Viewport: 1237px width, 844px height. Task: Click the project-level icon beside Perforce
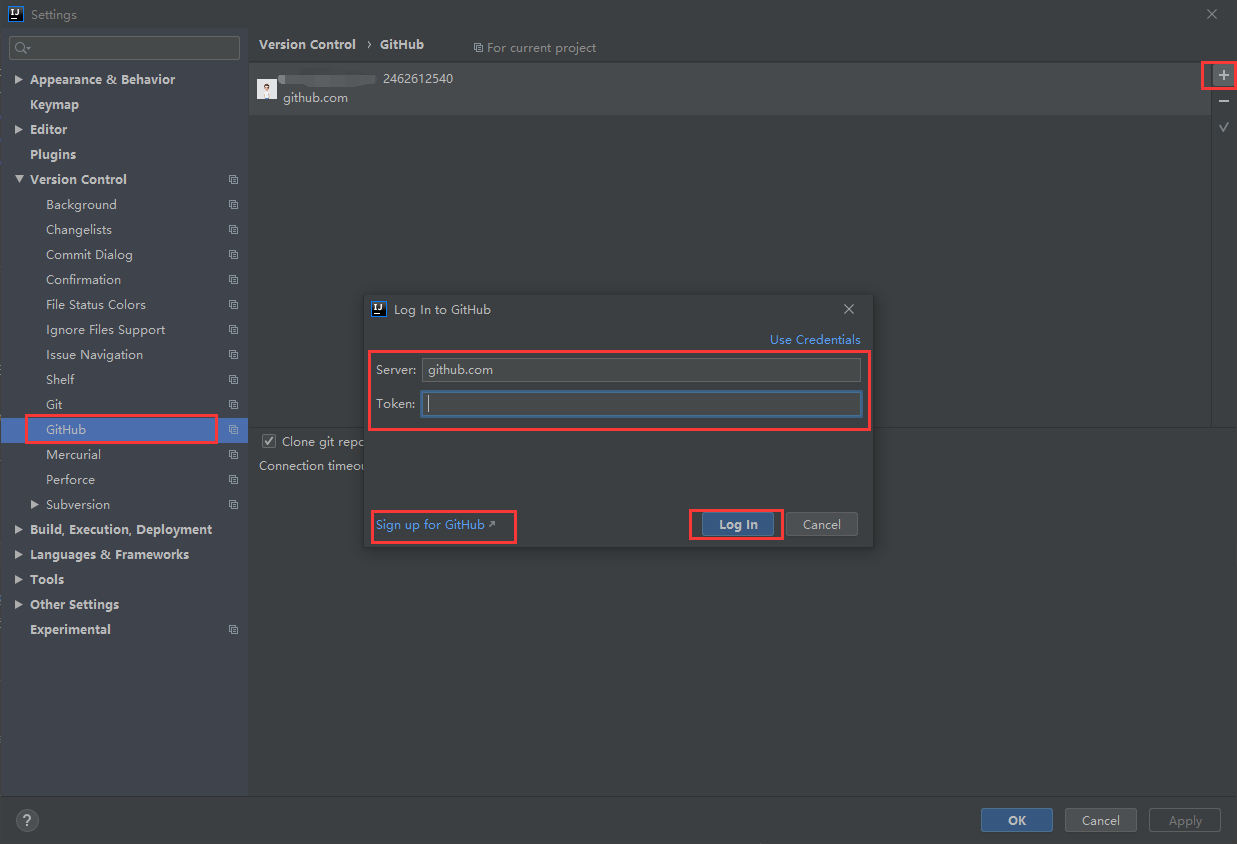tap(233, 480)
